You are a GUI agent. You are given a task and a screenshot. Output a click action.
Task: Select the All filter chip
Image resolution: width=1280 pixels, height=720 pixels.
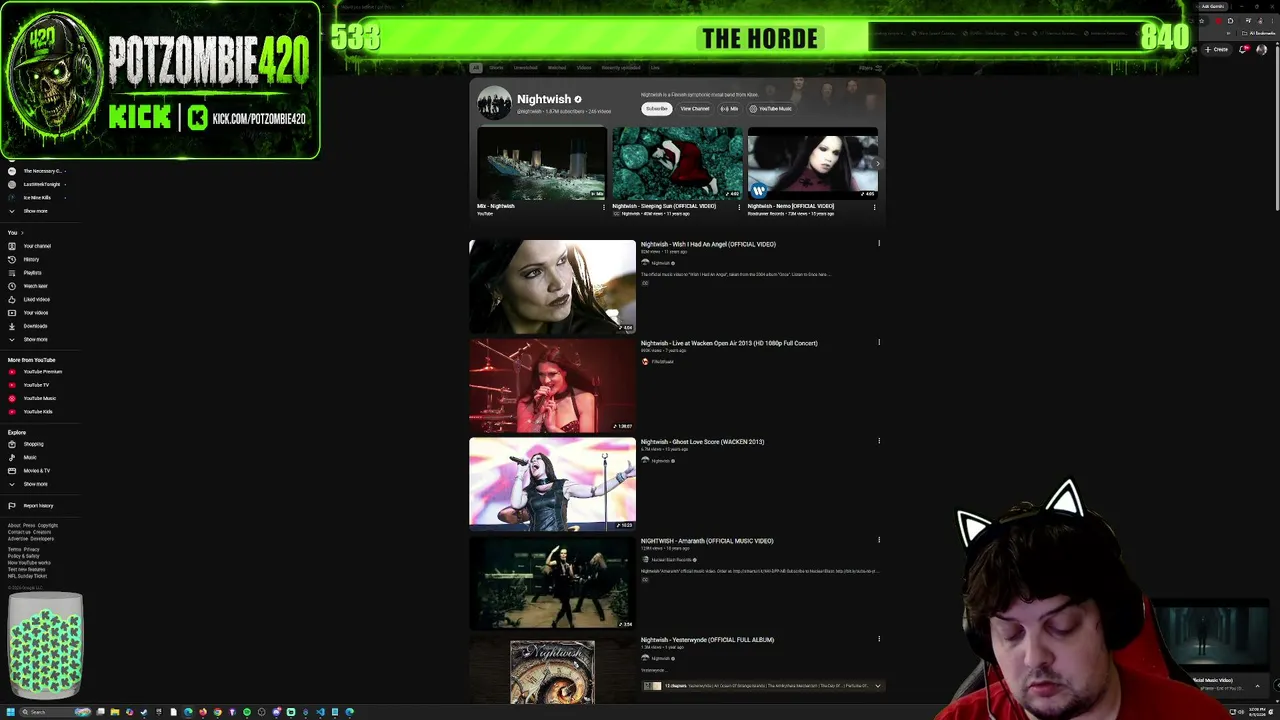pos(476,68)
